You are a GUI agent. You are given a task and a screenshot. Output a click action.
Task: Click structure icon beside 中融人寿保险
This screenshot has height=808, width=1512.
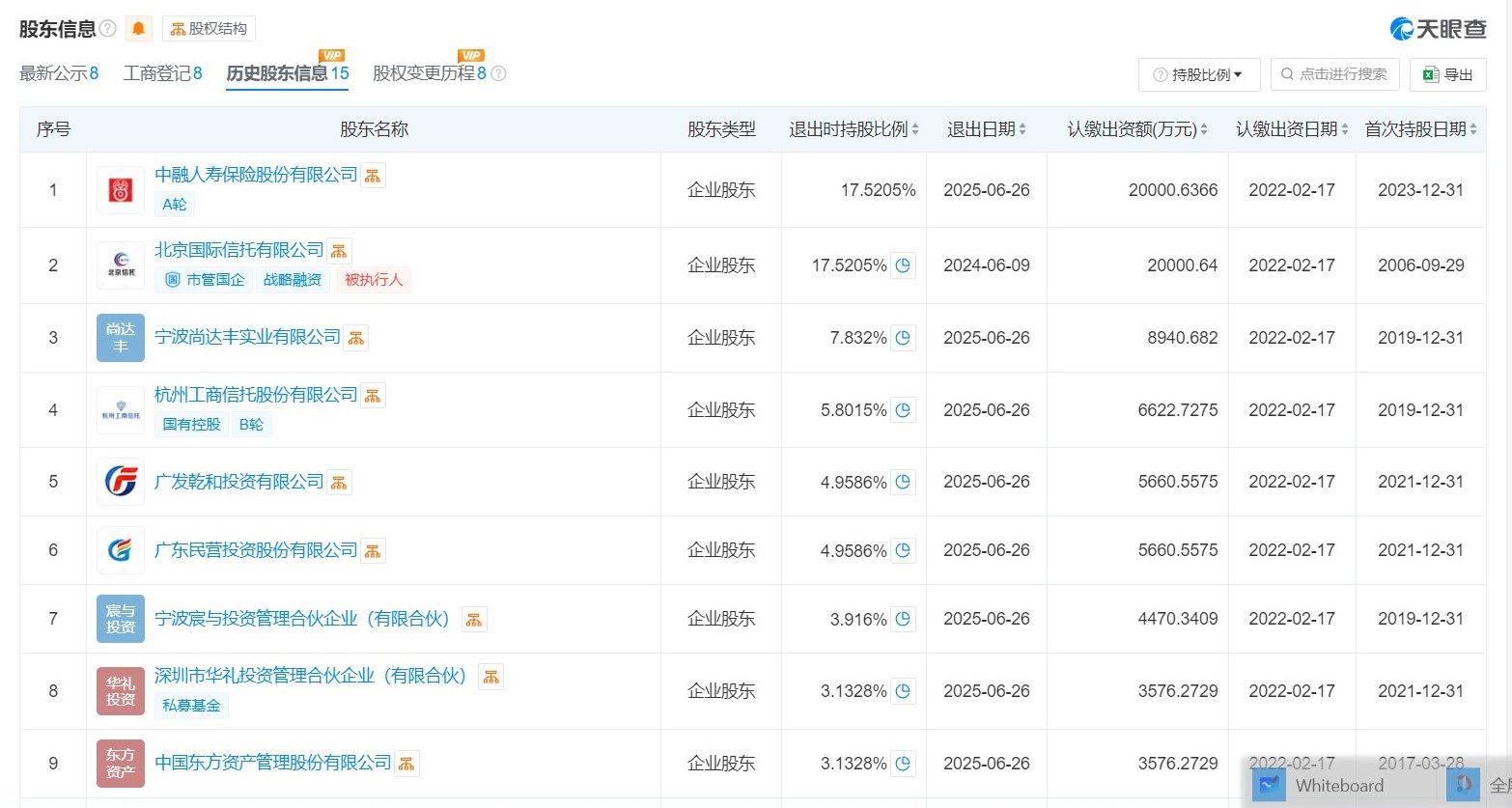[373, 176]
